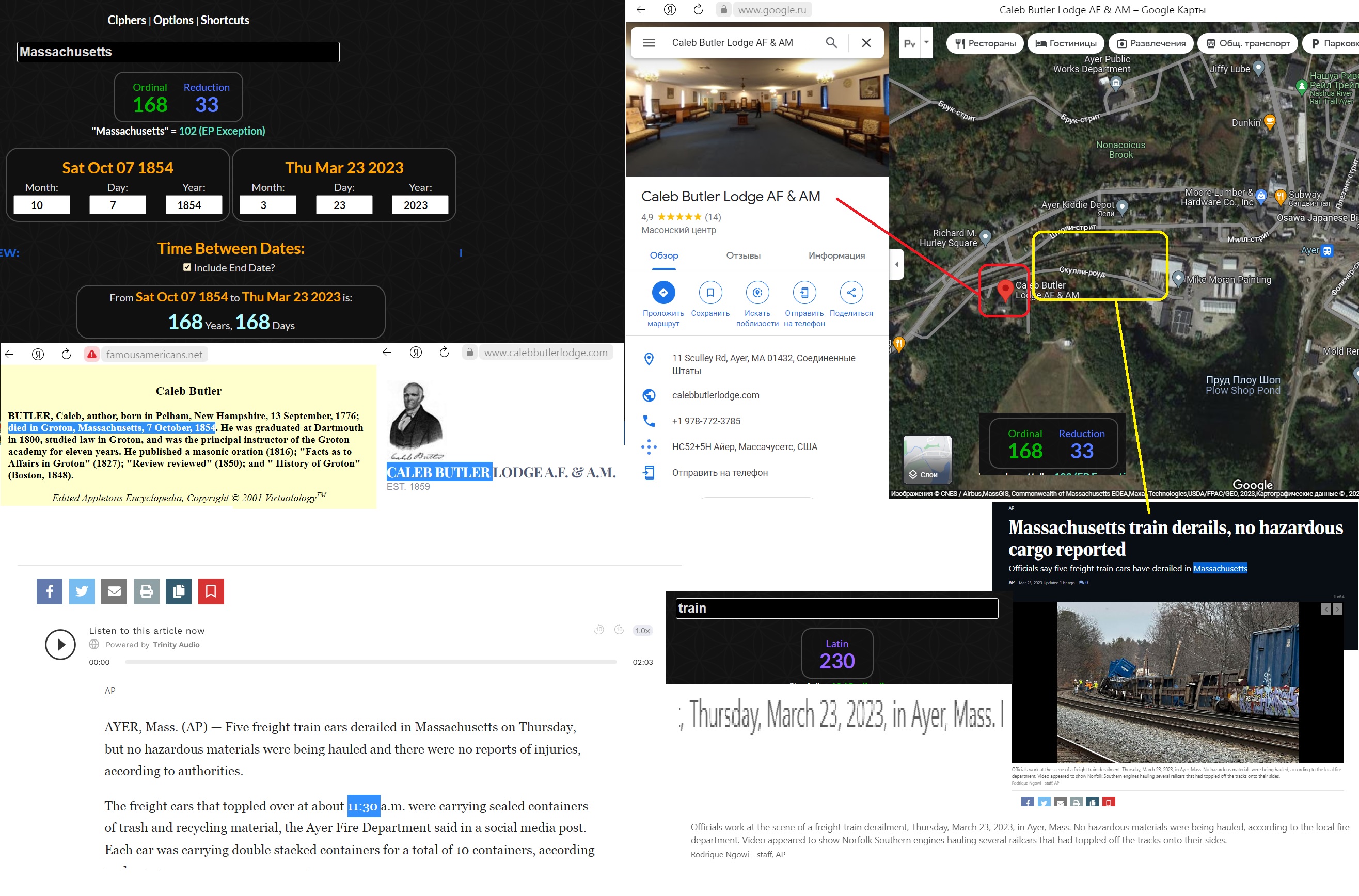This screenshot has width=1359, height=896.
Task: Click the famousamericans.net address bar
Action: point(154,354)
